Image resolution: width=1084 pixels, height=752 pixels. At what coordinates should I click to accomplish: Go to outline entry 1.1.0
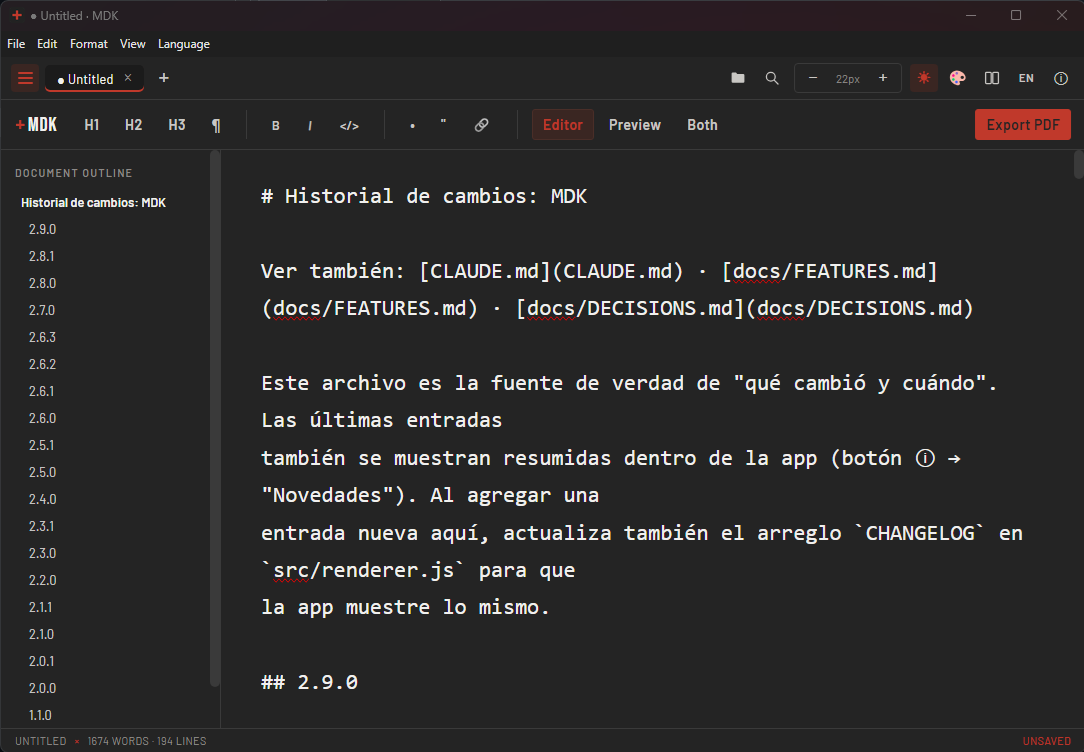(x=41, y=715)
